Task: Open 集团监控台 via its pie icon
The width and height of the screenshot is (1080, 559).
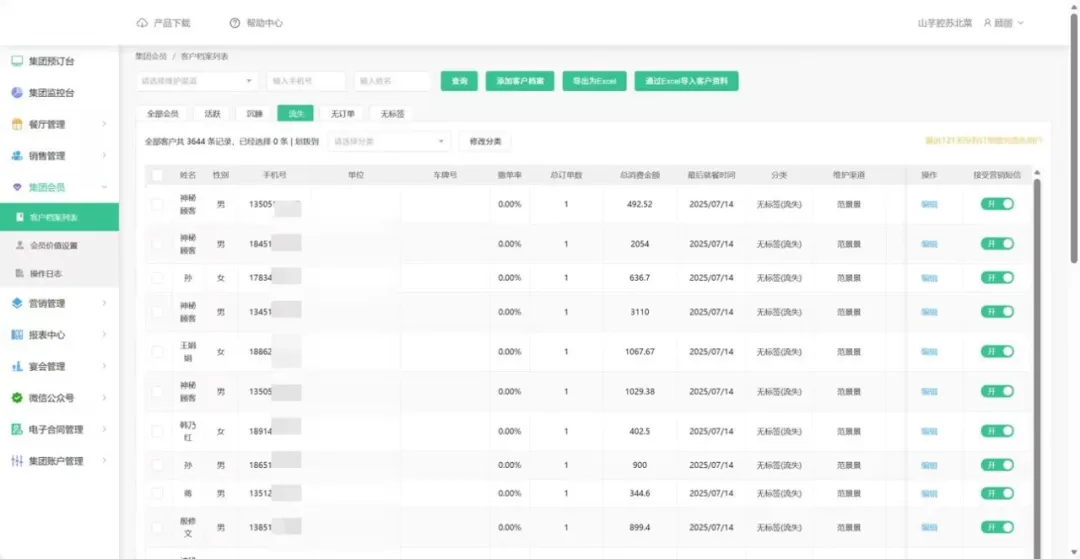Action: tap(17, 93)
